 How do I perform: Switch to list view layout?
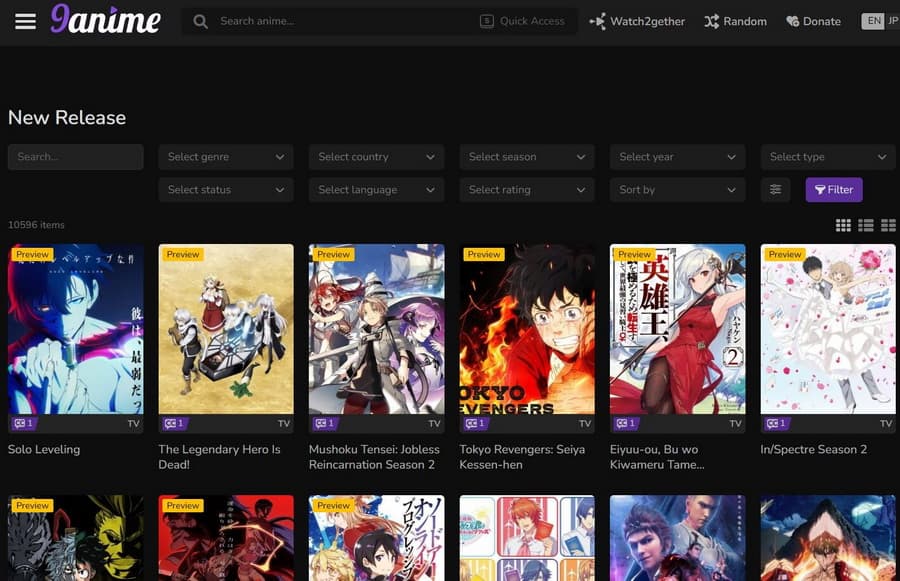[x=866, y=225]
